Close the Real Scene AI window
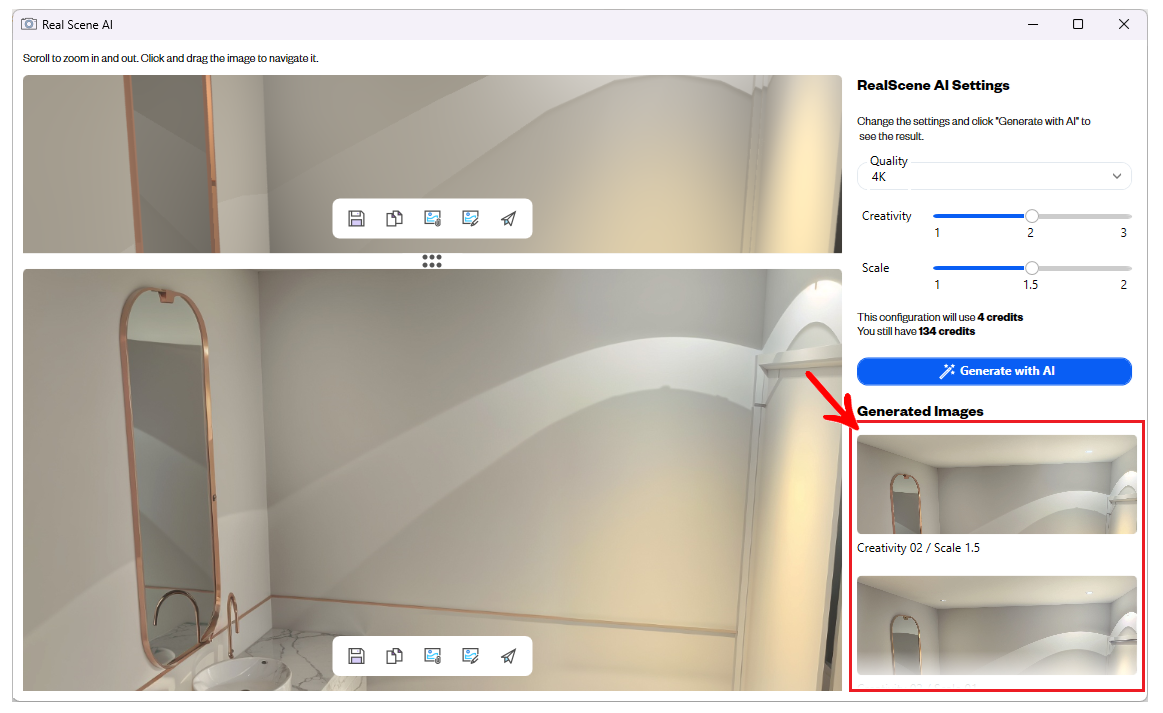This screenshot has height=713, width=1163. pyautogui.click(x=1124, y=24)
